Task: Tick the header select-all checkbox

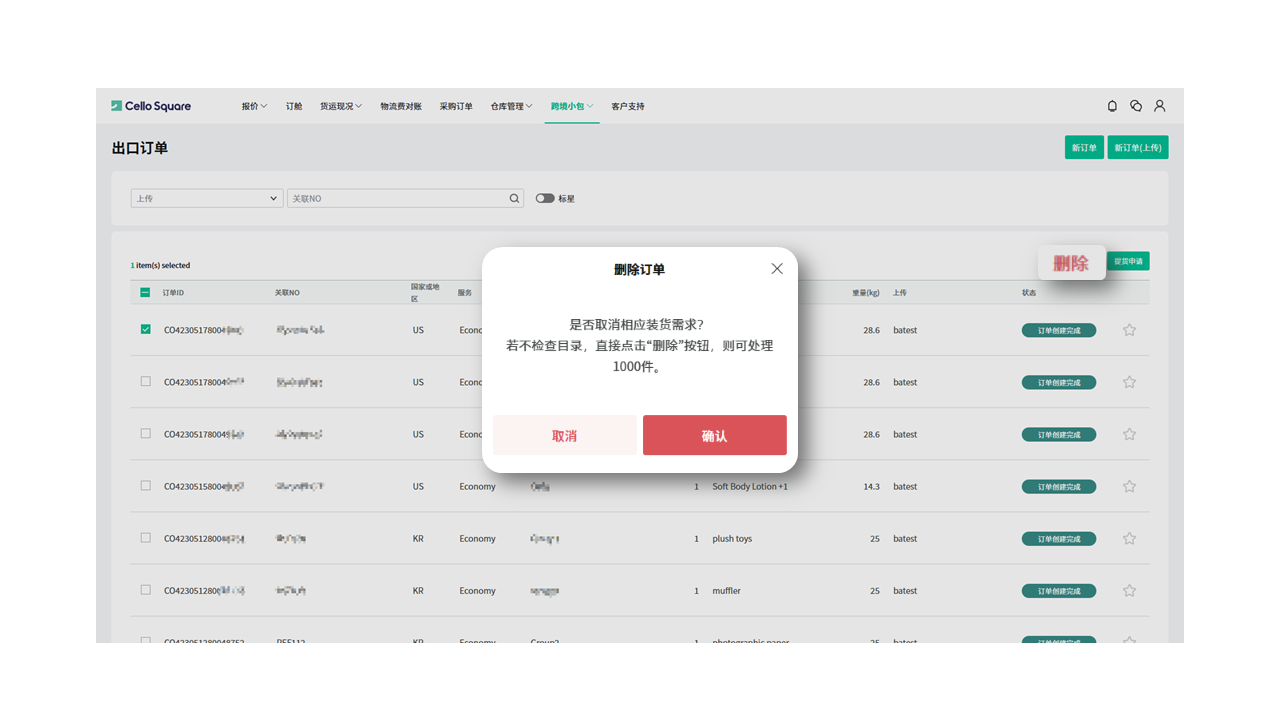Action: coord(146,293)
